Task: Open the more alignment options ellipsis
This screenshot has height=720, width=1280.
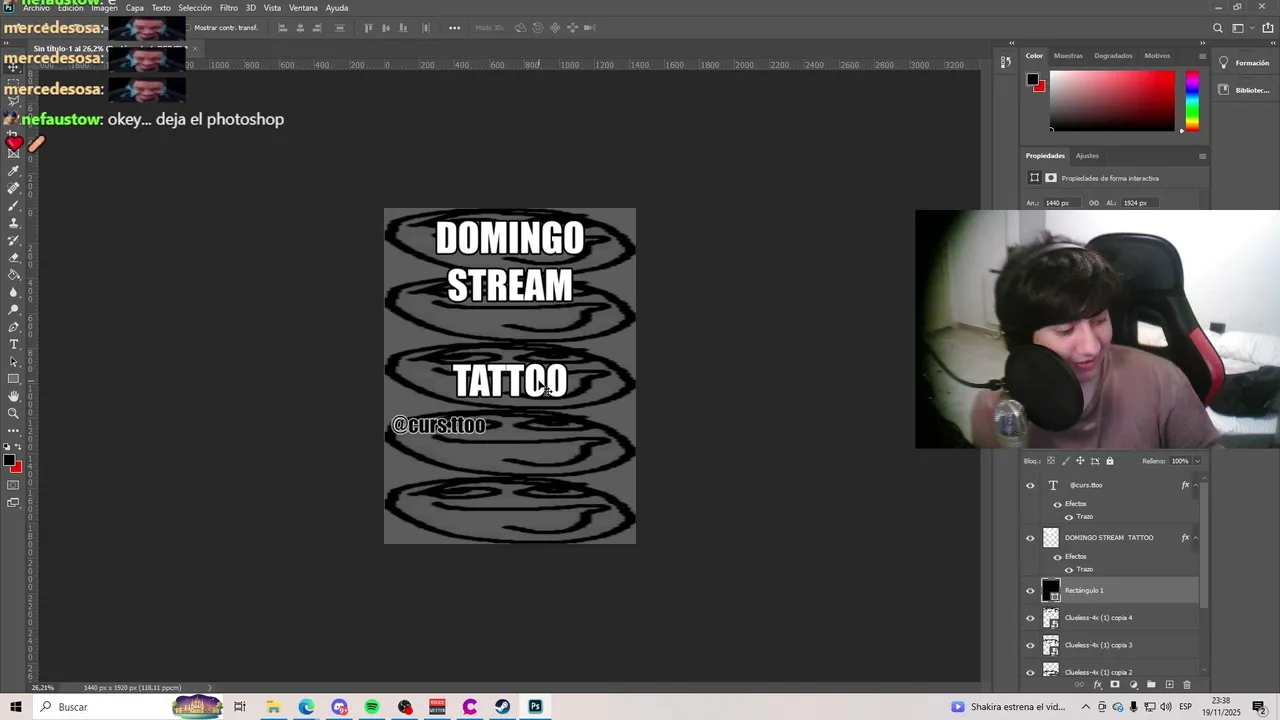Action: [454, 28]
